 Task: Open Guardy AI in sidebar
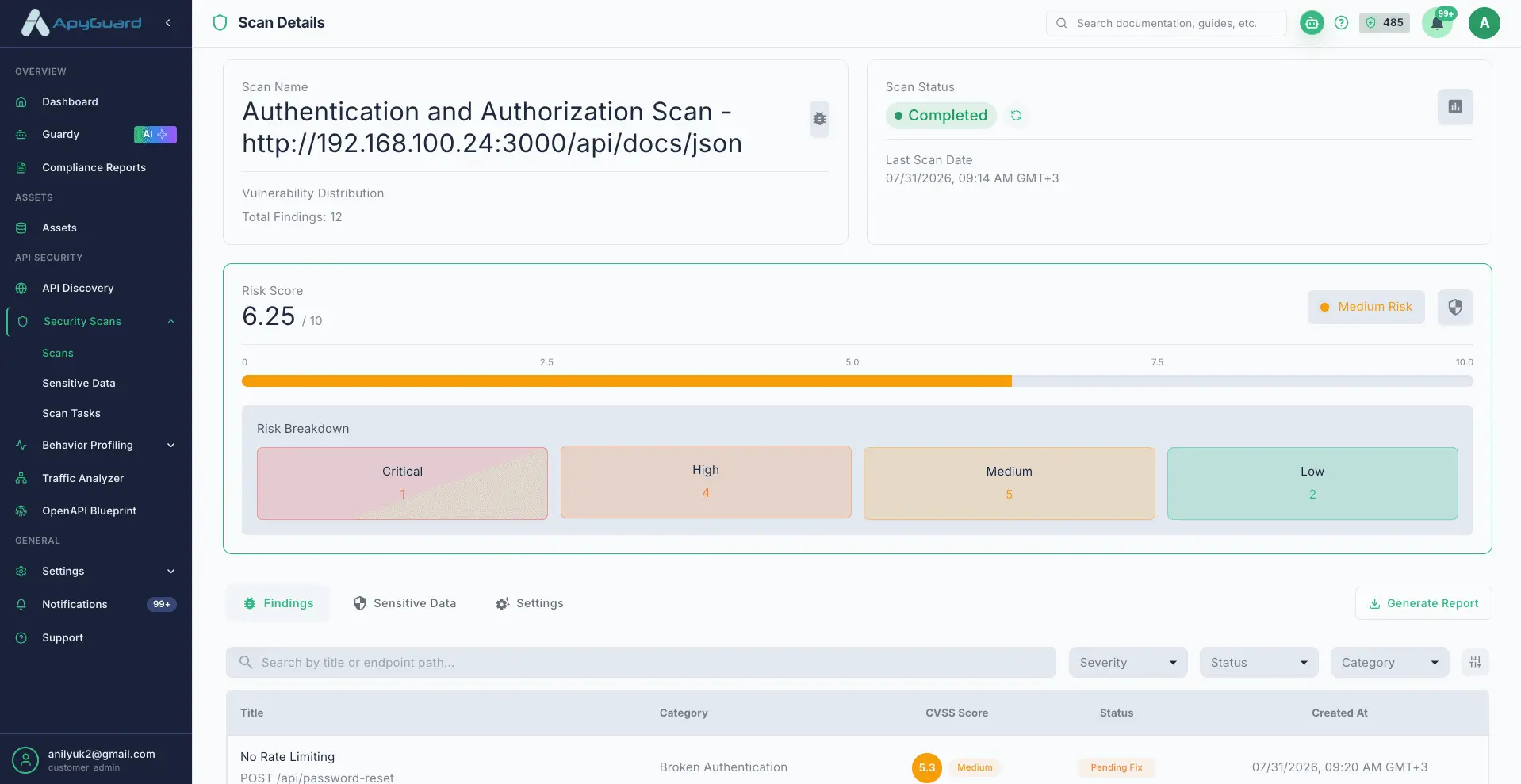coord(96,135)
